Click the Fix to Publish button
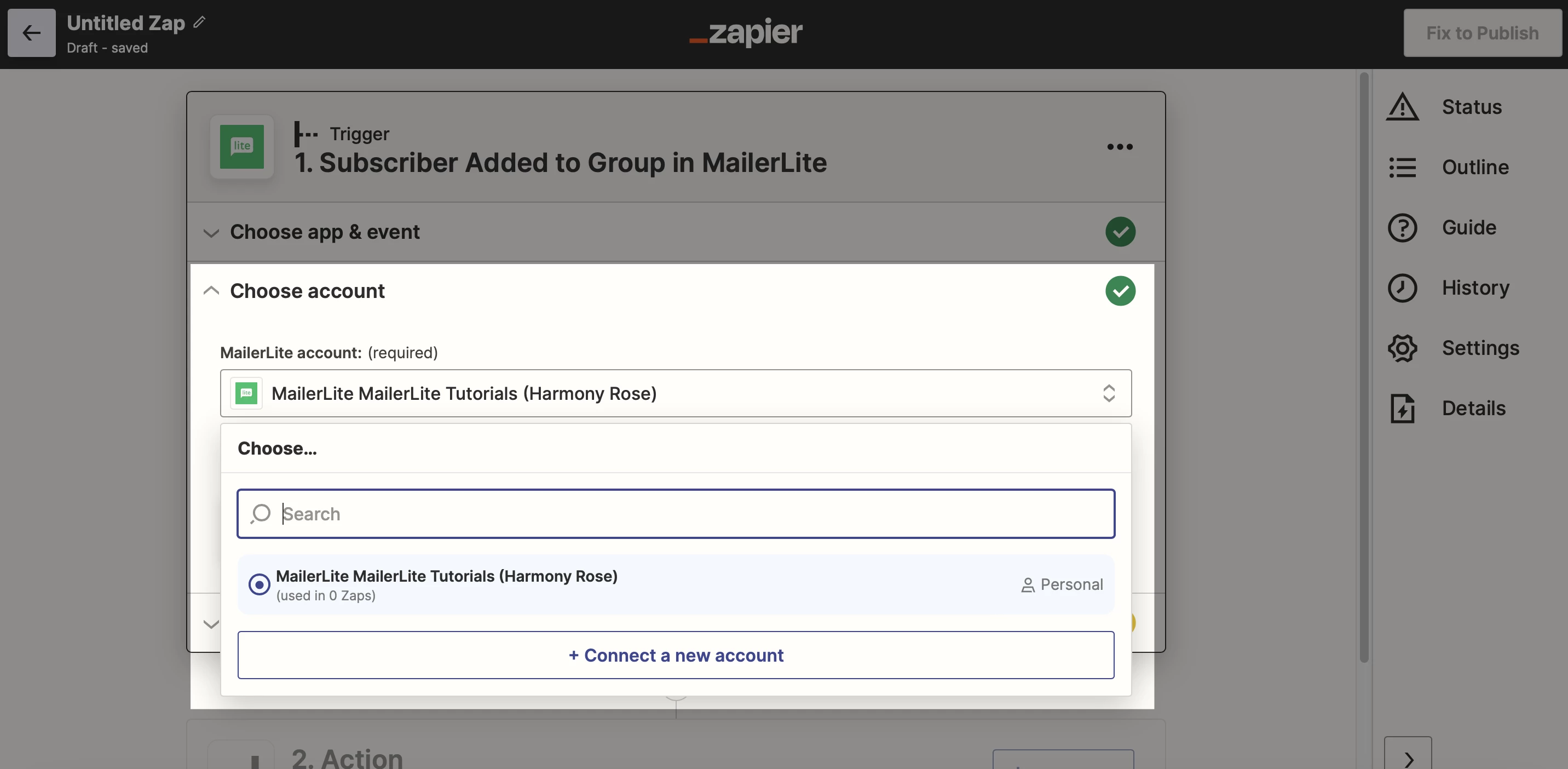The image size is (1568, 769). point(1482,33)
